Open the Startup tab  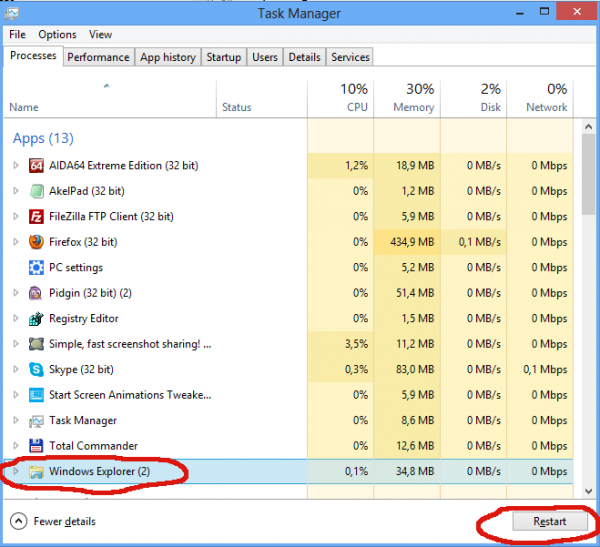[x=223, y=57]
